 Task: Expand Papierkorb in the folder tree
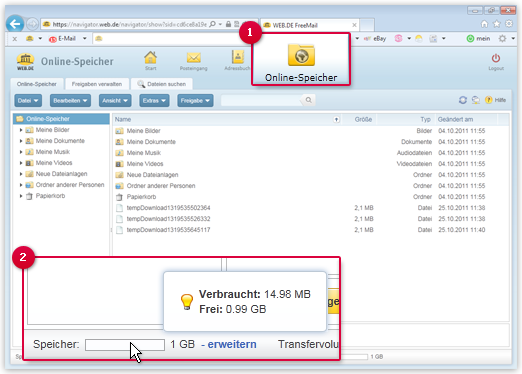click(21, 196)
